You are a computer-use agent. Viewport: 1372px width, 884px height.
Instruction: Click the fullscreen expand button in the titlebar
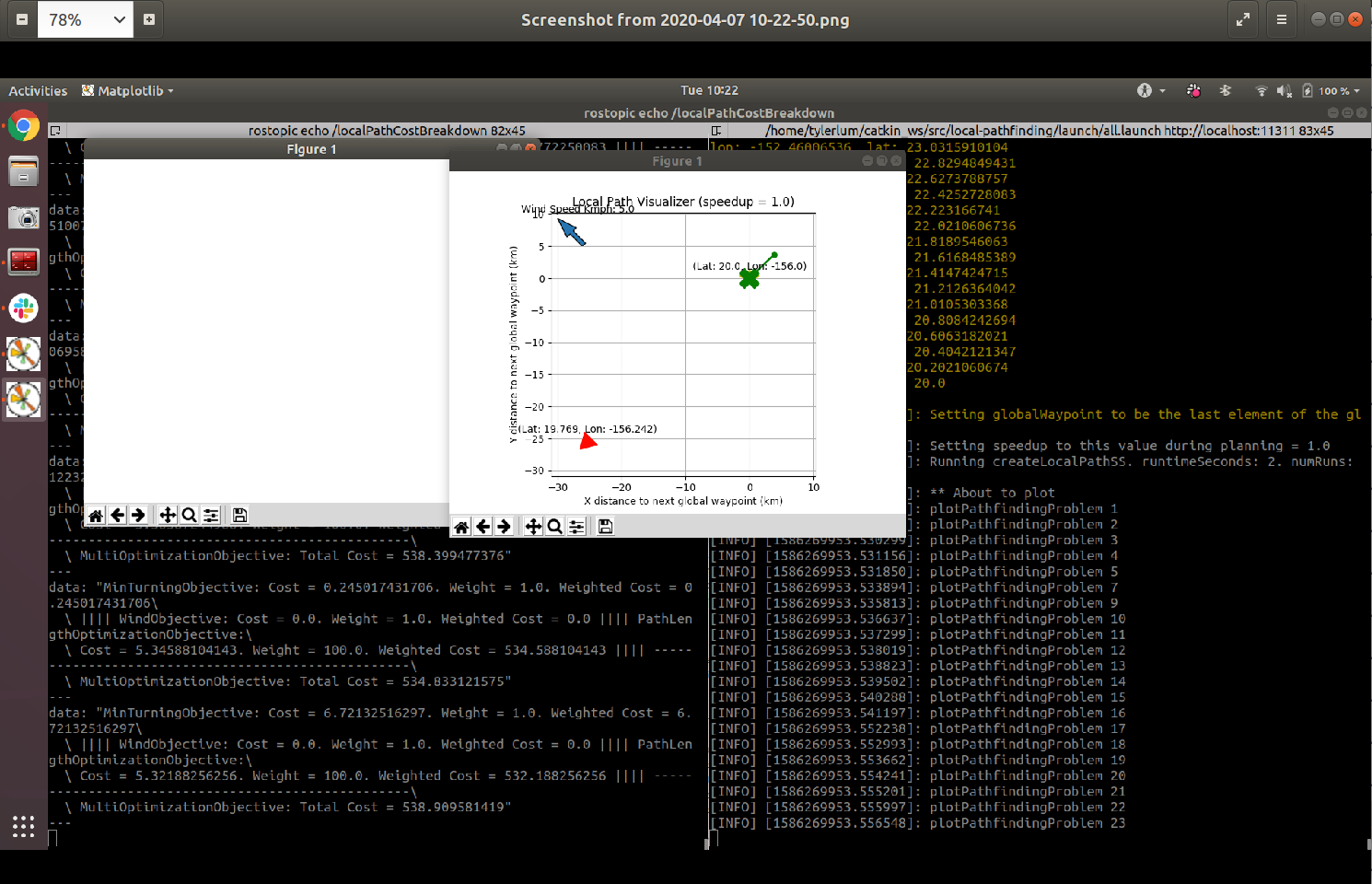tap(1243, 18)
